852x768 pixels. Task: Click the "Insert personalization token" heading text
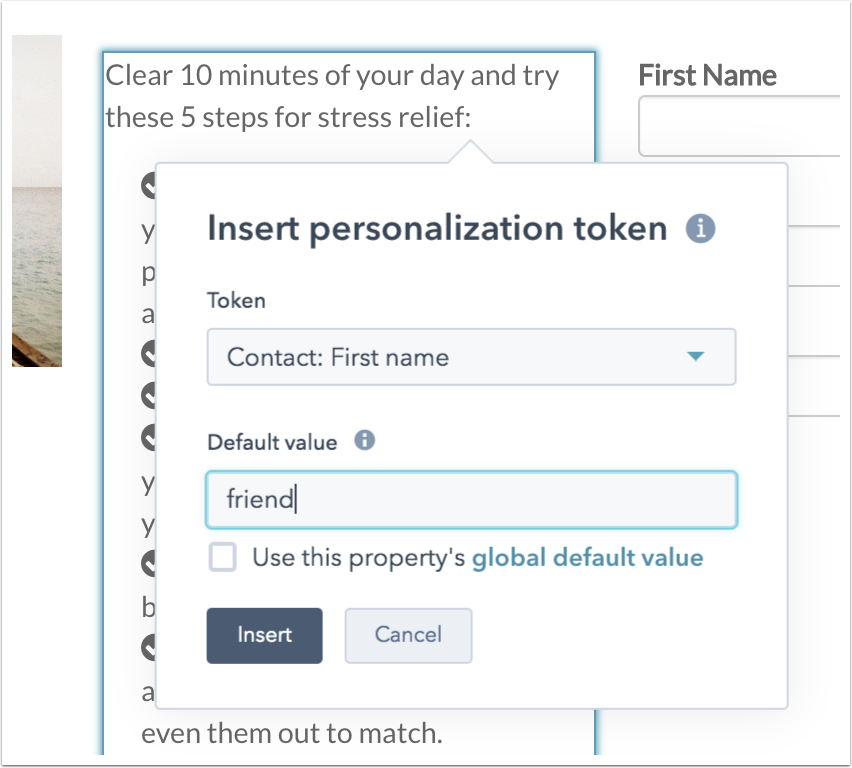(x=437, y=228)
